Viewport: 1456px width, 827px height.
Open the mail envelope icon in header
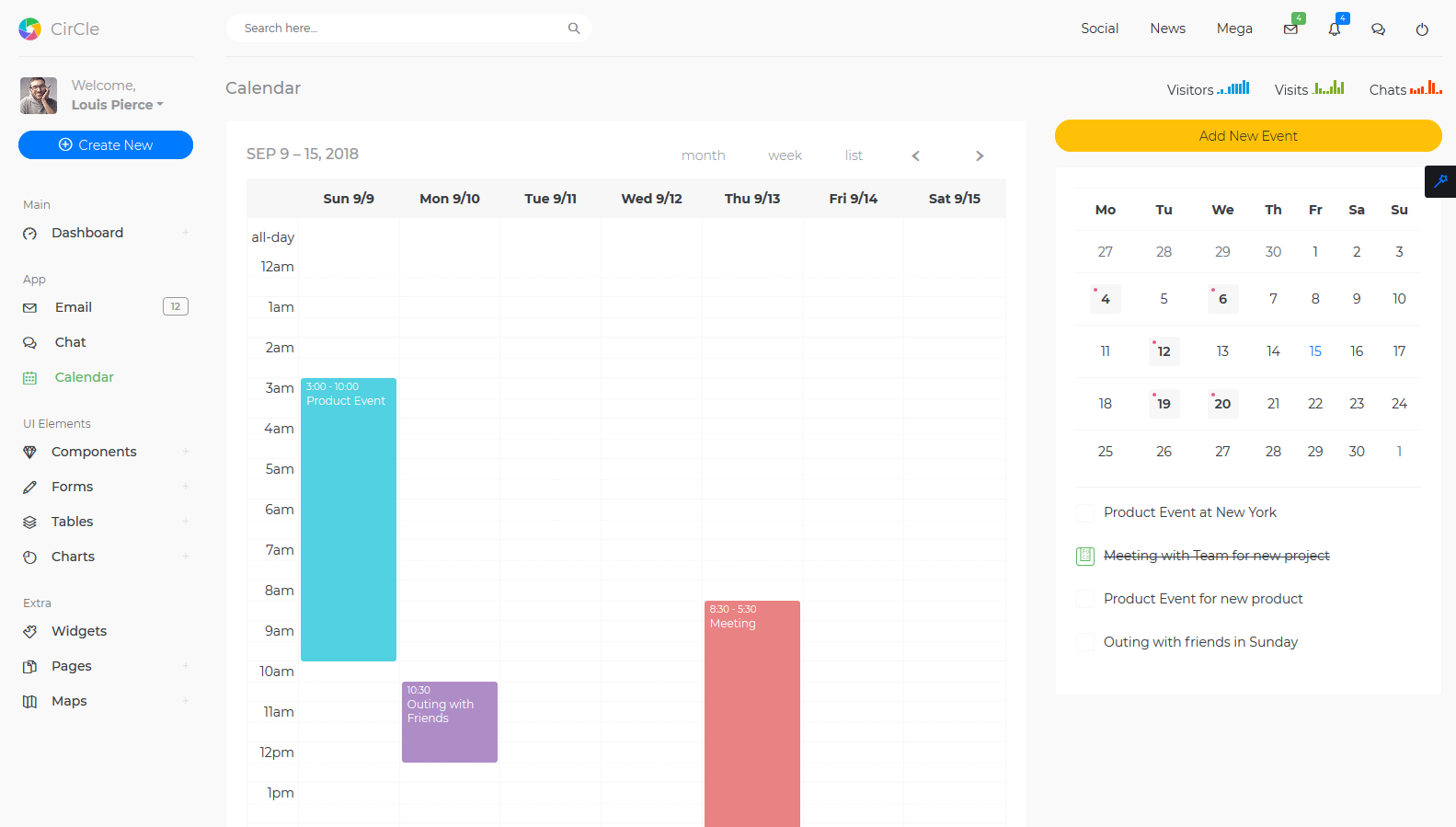(1290, 29)
